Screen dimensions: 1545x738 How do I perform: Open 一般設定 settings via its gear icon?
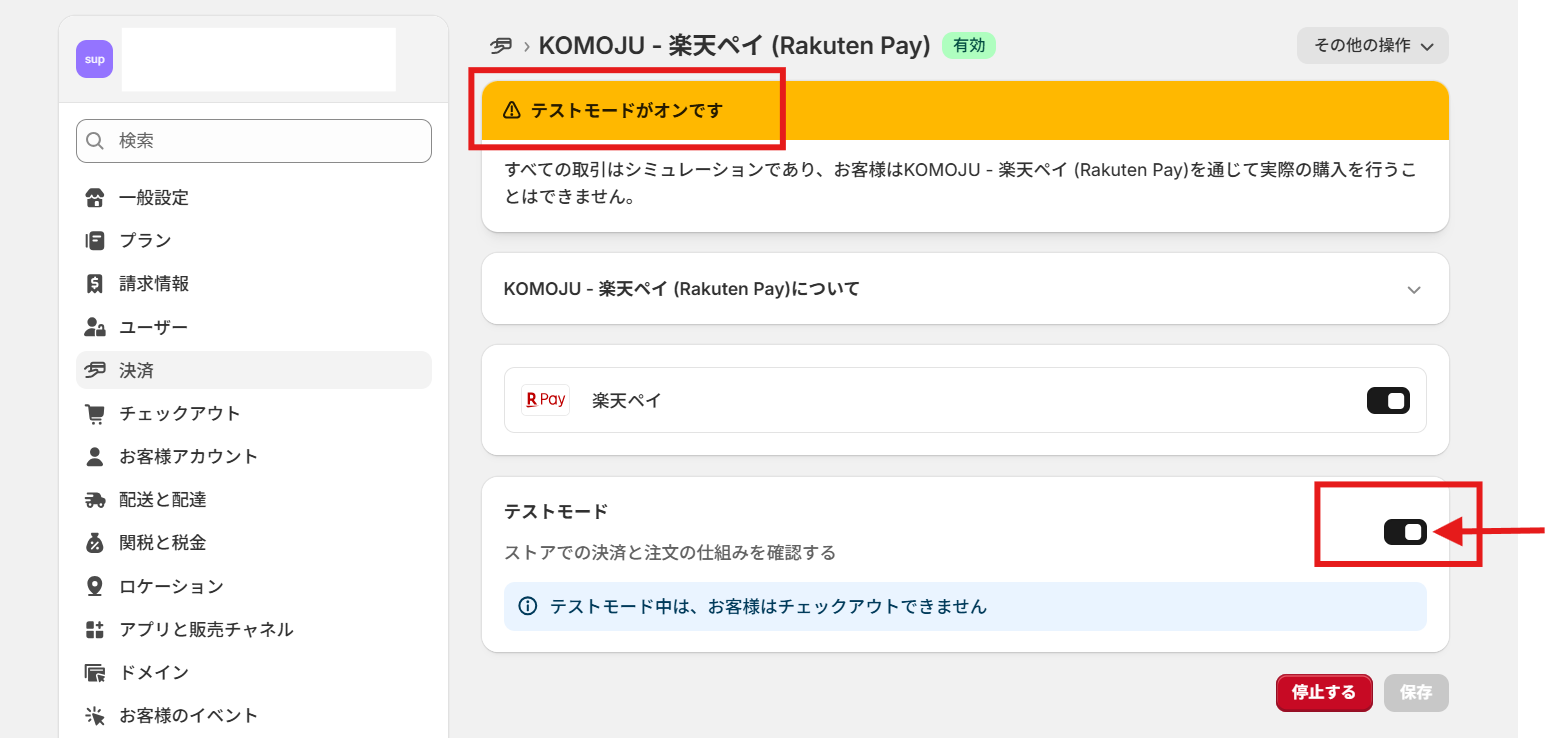(x=94, y=197)
